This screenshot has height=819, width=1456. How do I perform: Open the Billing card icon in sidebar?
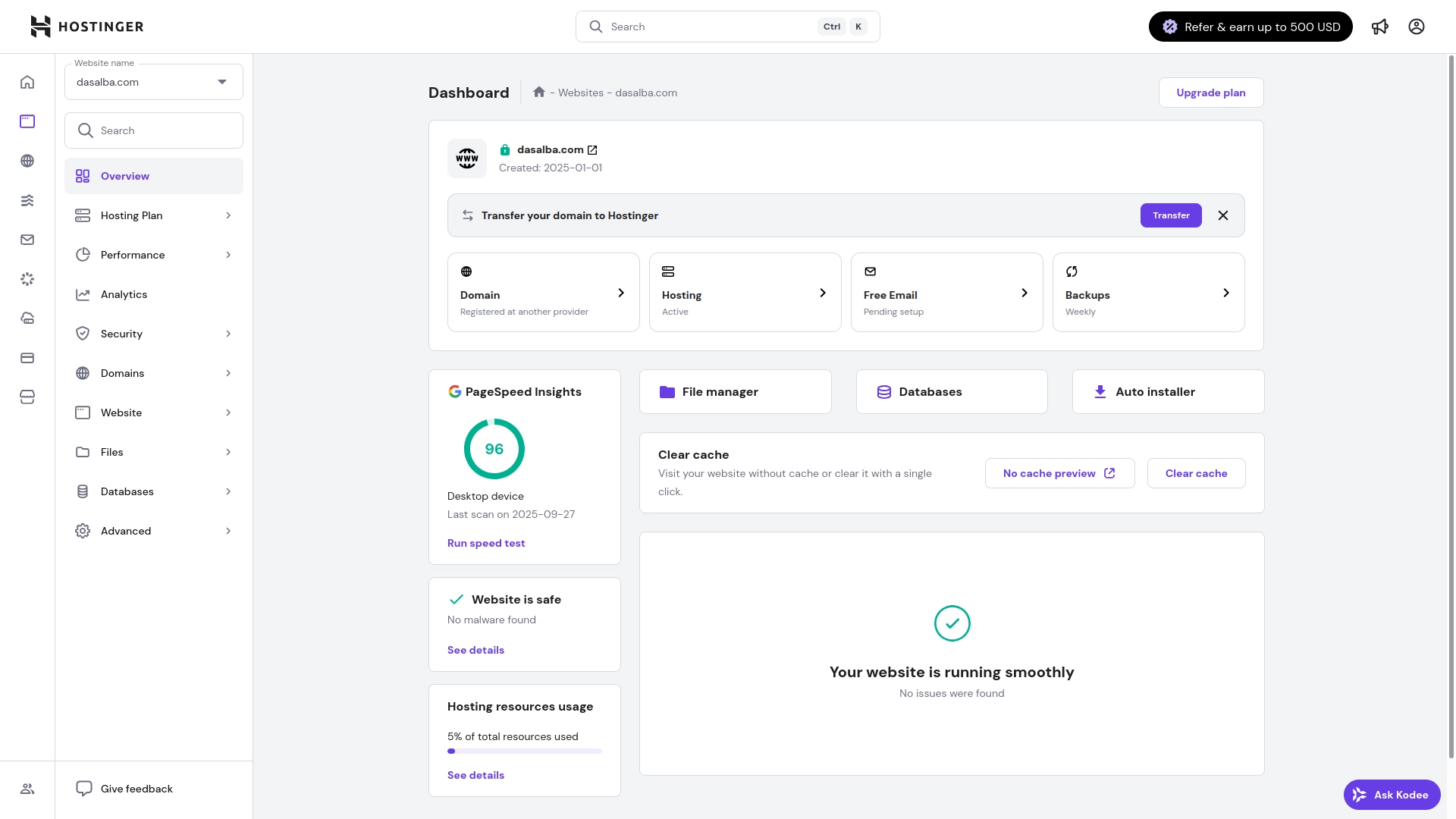pos(27,358)
